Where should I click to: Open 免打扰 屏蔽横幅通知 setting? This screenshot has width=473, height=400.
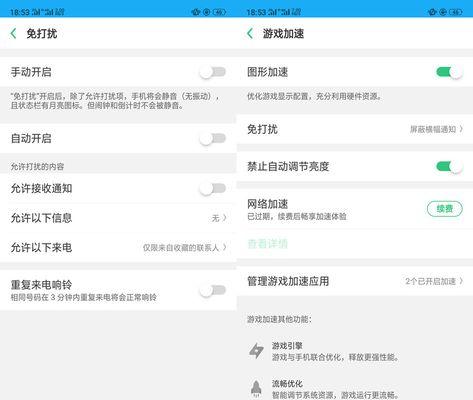tap(355, 129)
